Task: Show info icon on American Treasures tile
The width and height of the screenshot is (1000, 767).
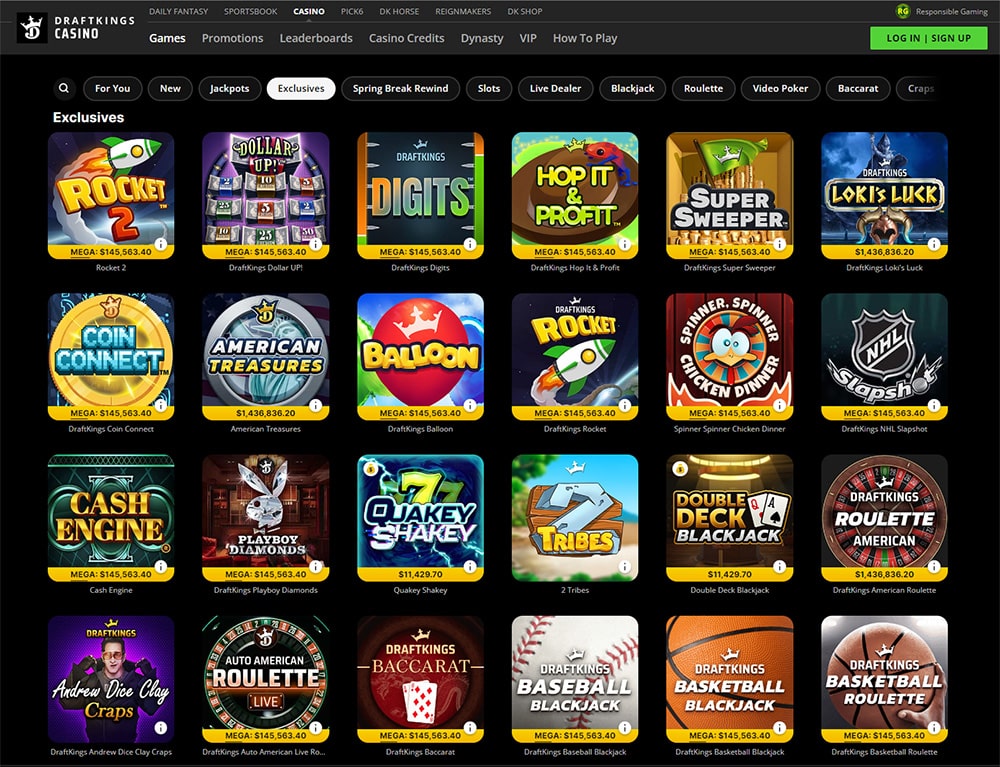Action: (x=316, y=405)
